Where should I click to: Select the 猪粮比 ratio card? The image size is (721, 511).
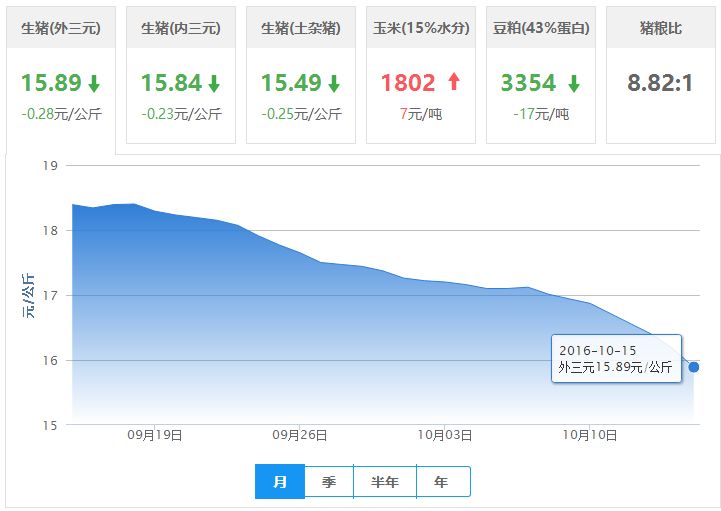(x=660, y=29)
